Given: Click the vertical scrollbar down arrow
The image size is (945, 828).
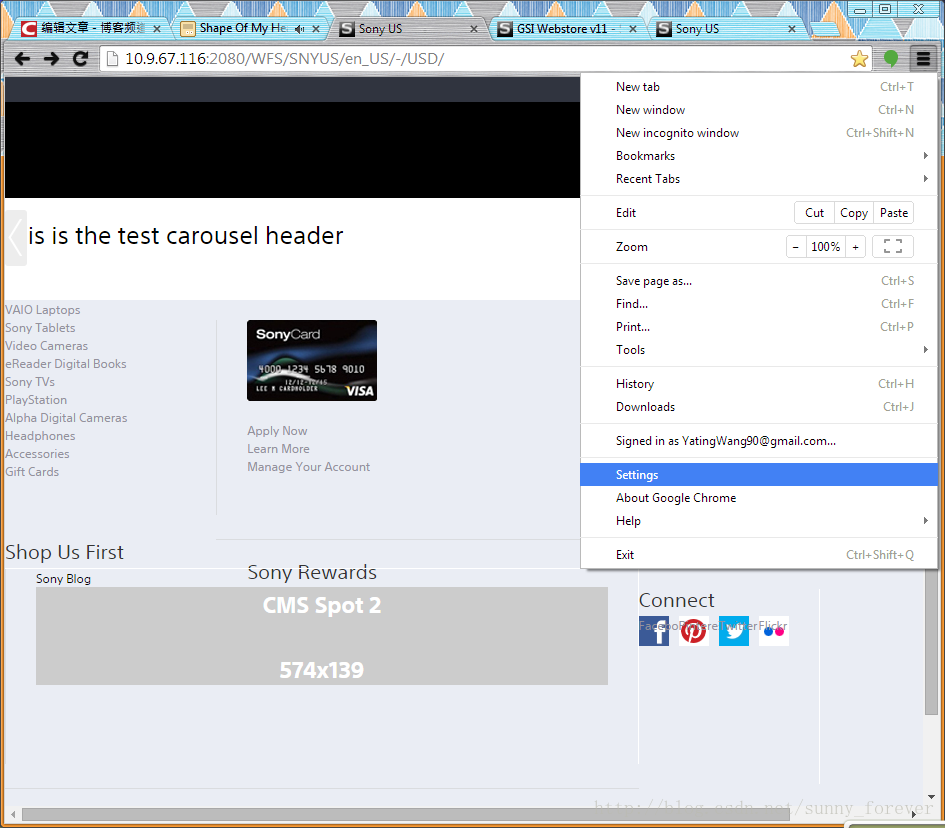Looking at the screenshot, I should coord(931,797).
